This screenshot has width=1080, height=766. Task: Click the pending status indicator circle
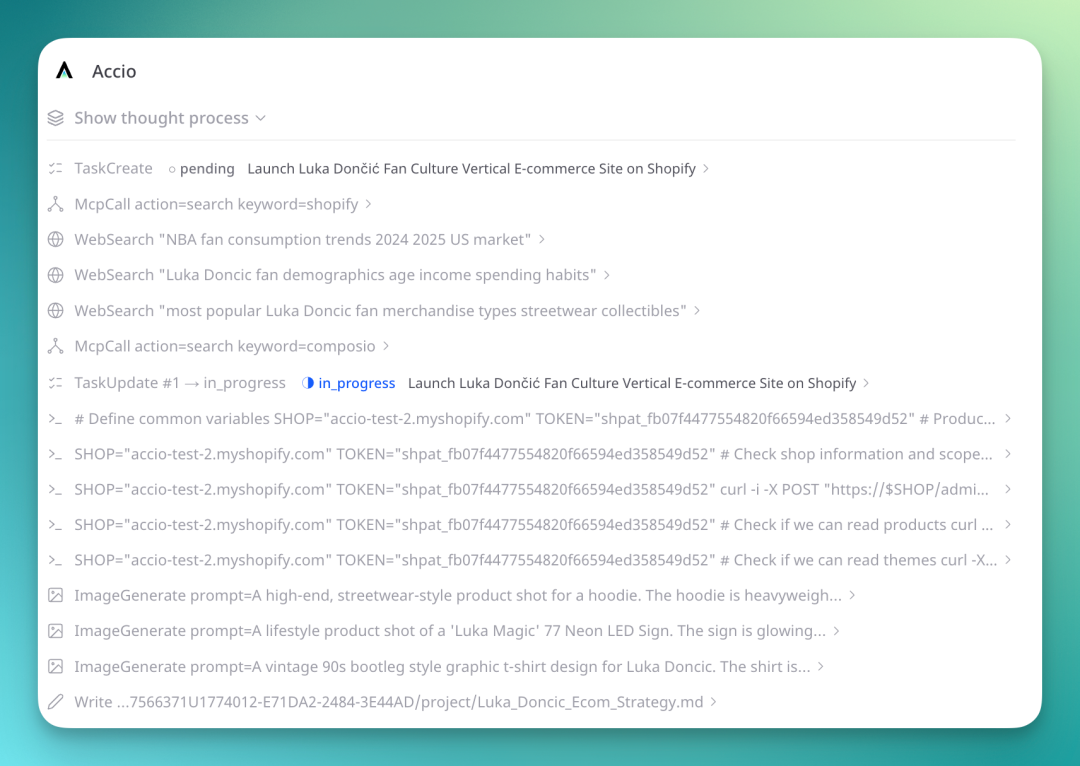tap(172, 169)
